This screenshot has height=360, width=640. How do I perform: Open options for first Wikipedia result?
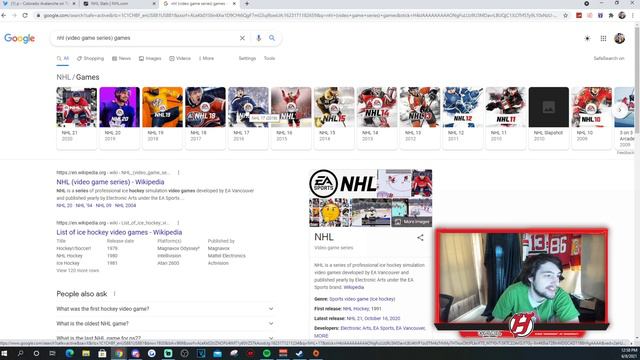178,173
